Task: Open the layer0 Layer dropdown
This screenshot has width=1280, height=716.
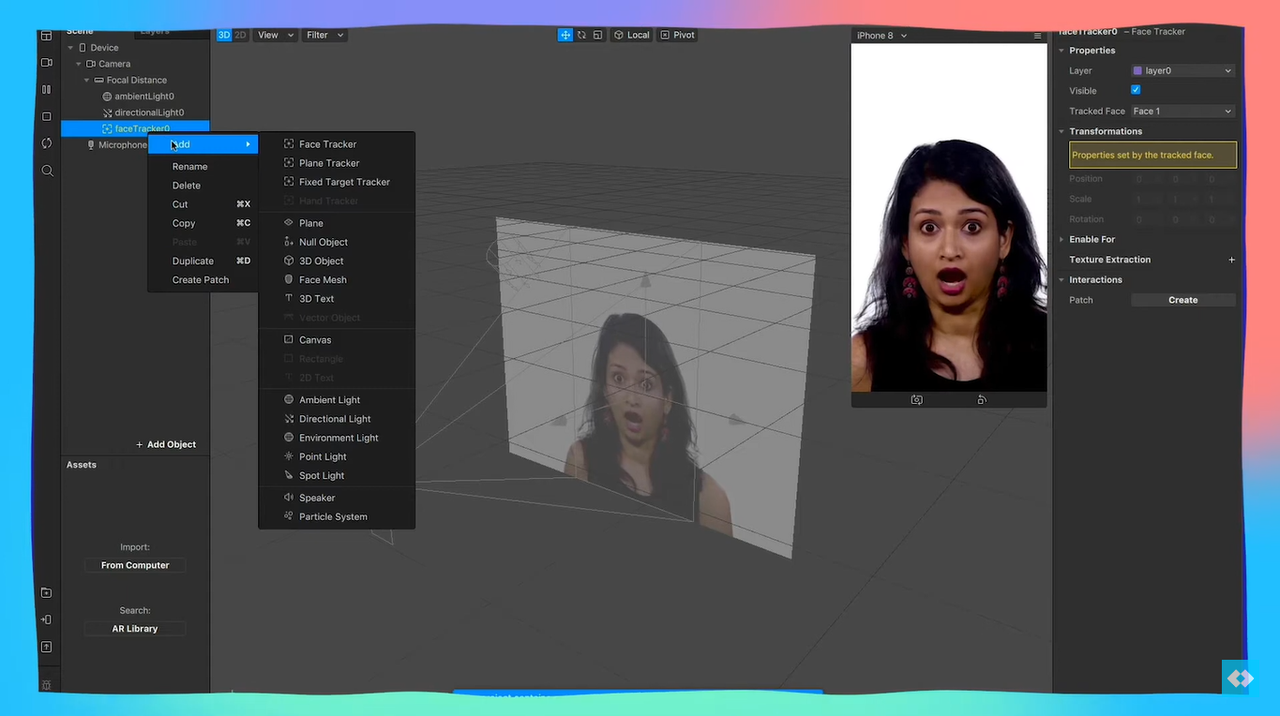Action: tap(1183, 71)
